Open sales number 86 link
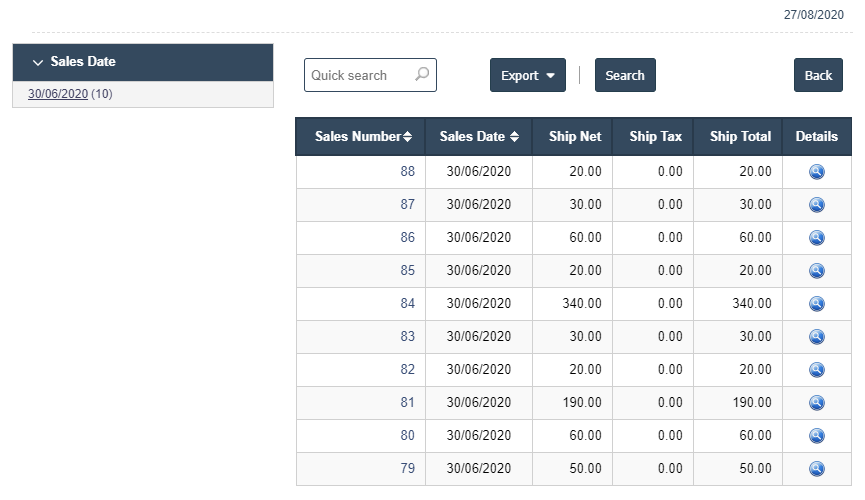 pos(407,237)
